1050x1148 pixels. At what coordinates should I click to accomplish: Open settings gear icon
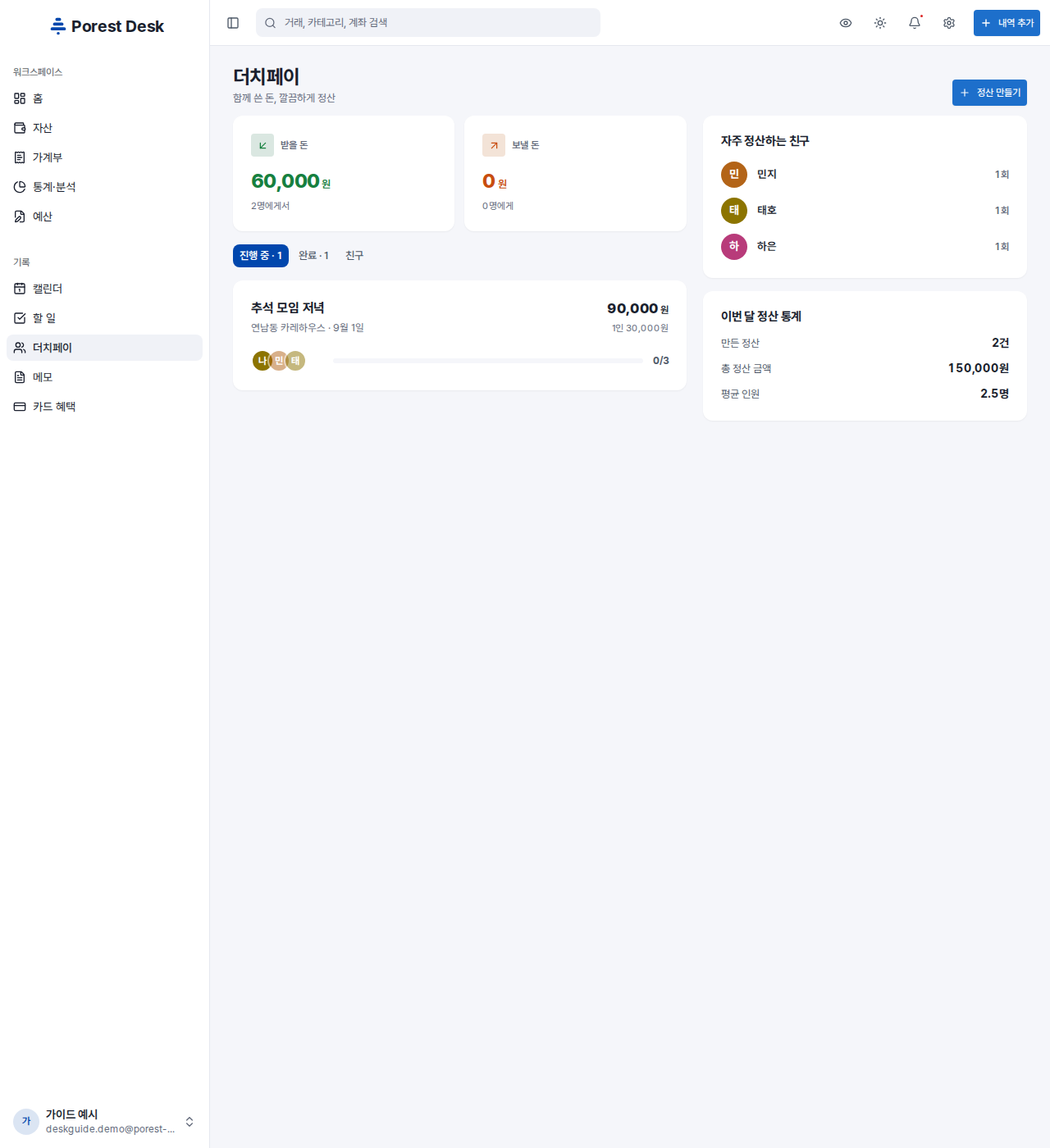pos(949,23)
